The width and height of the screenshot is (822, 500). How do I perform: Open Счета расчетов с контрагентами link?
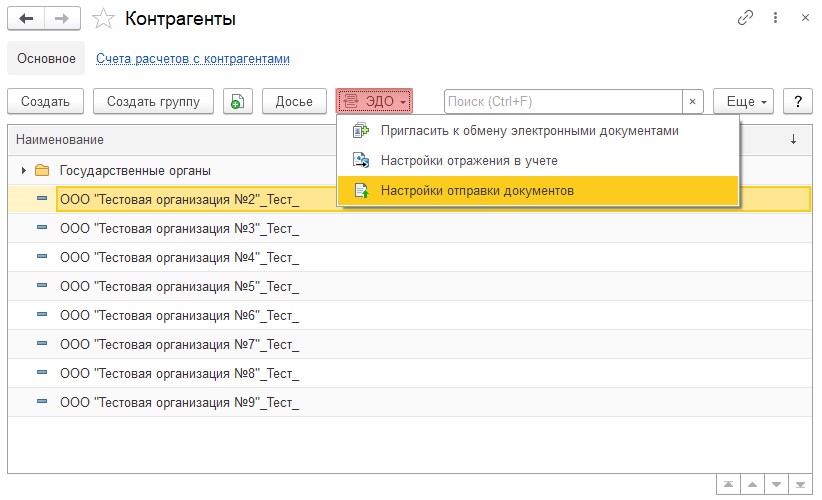click(193, 59)
